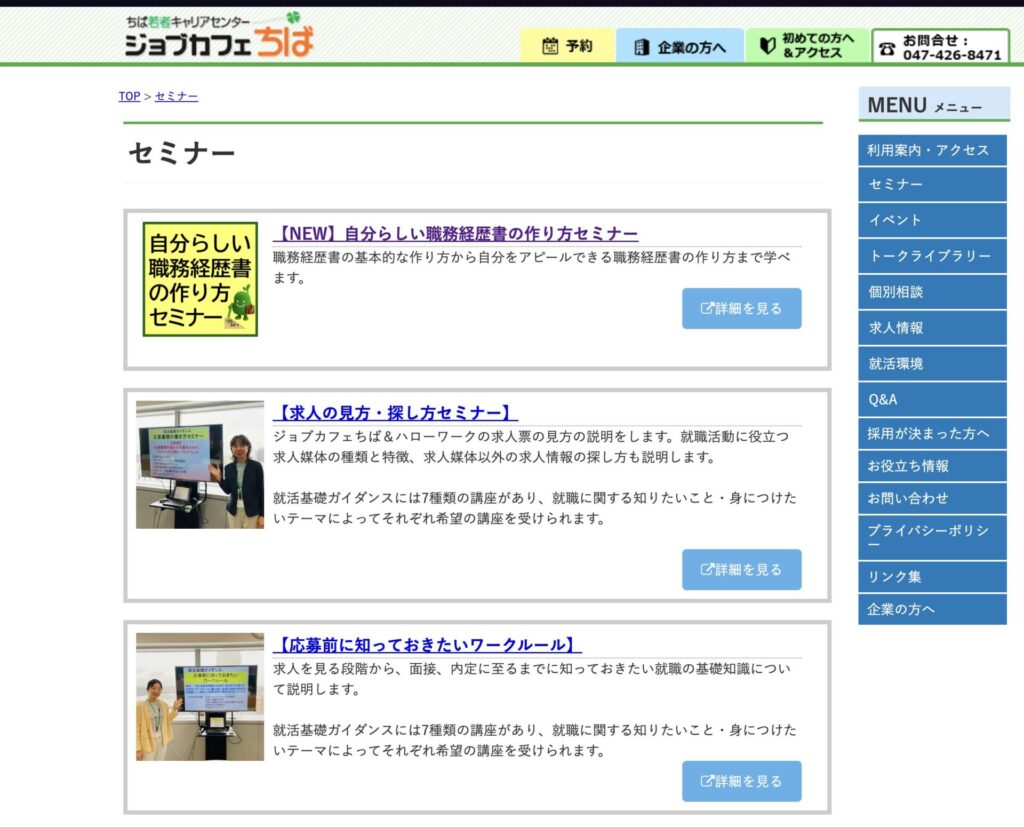Click the TOP breadcrumb link
This screenshot has width=1024, height=827.
128,96
